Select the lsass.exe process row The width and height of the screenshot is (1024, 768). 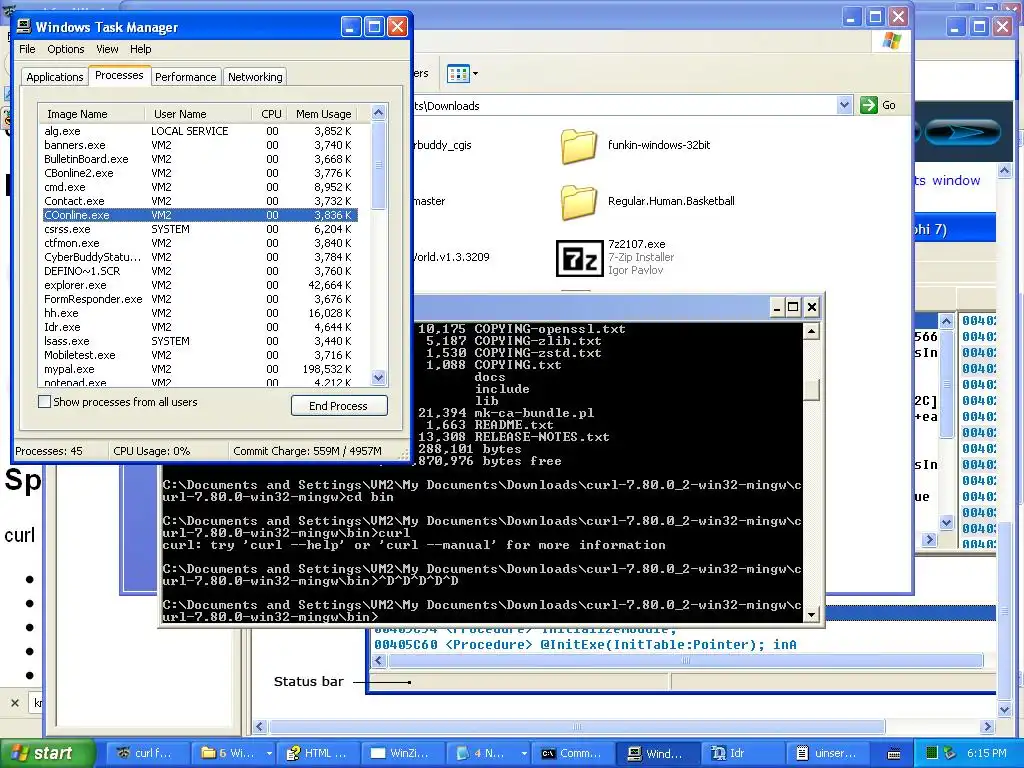click(x=200, y=341)
